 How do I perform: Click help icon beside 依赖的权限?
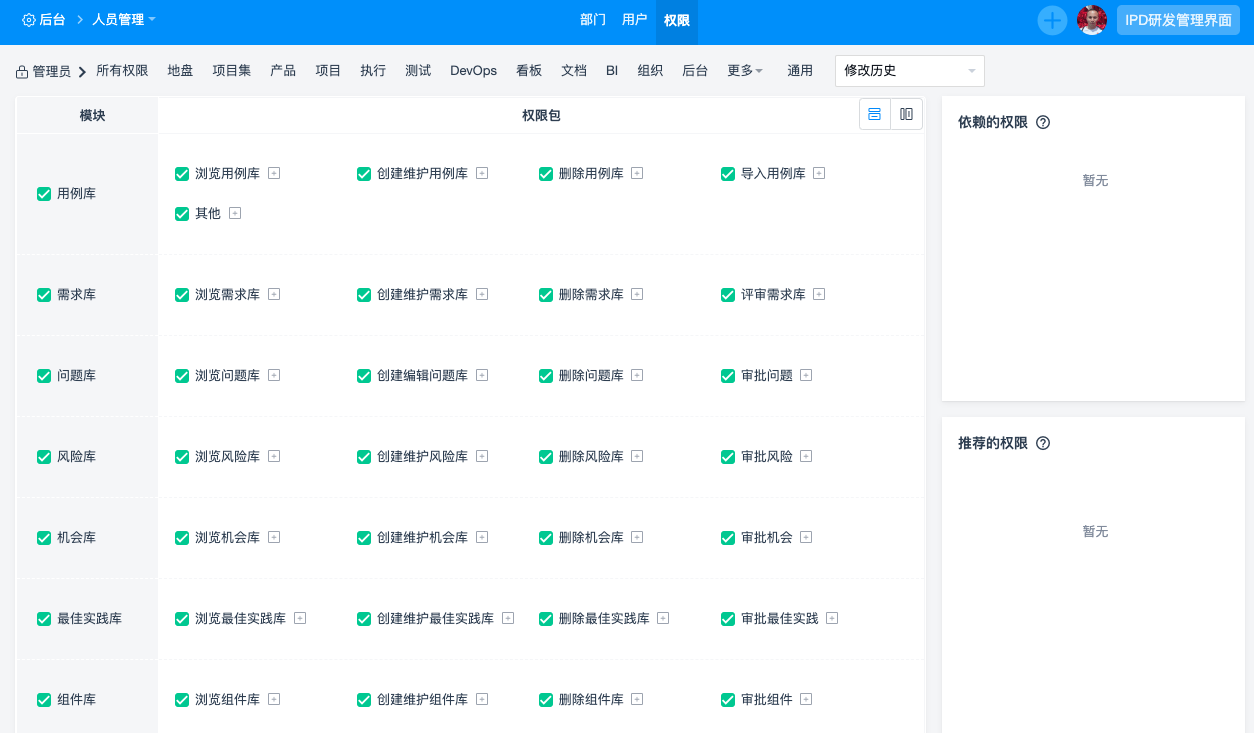(1043, 122)
